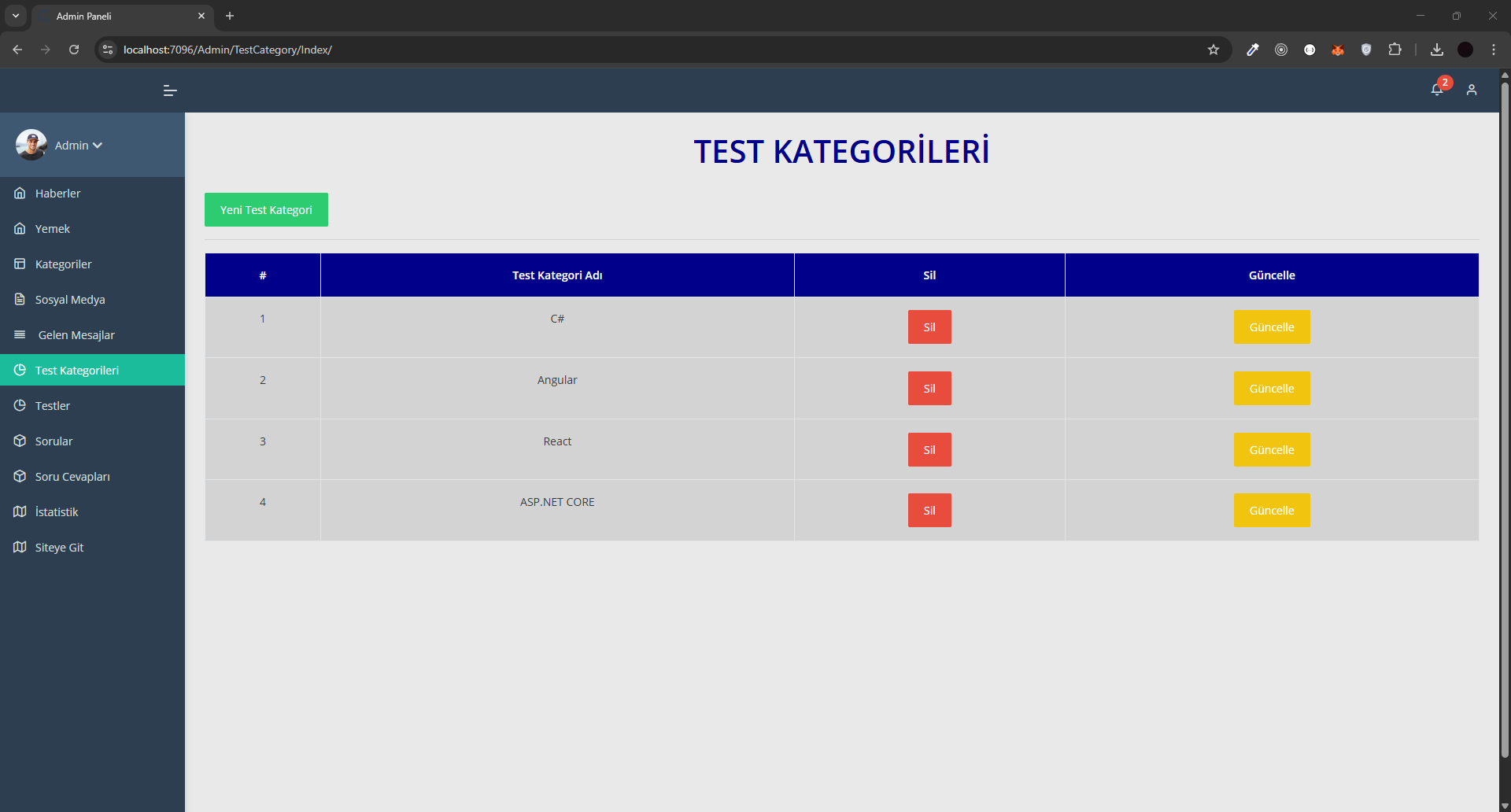This screenshot has height=812, width=1511.
Task: Open Gelen Mesajlar list icon
Action: (x=20, y=335)
